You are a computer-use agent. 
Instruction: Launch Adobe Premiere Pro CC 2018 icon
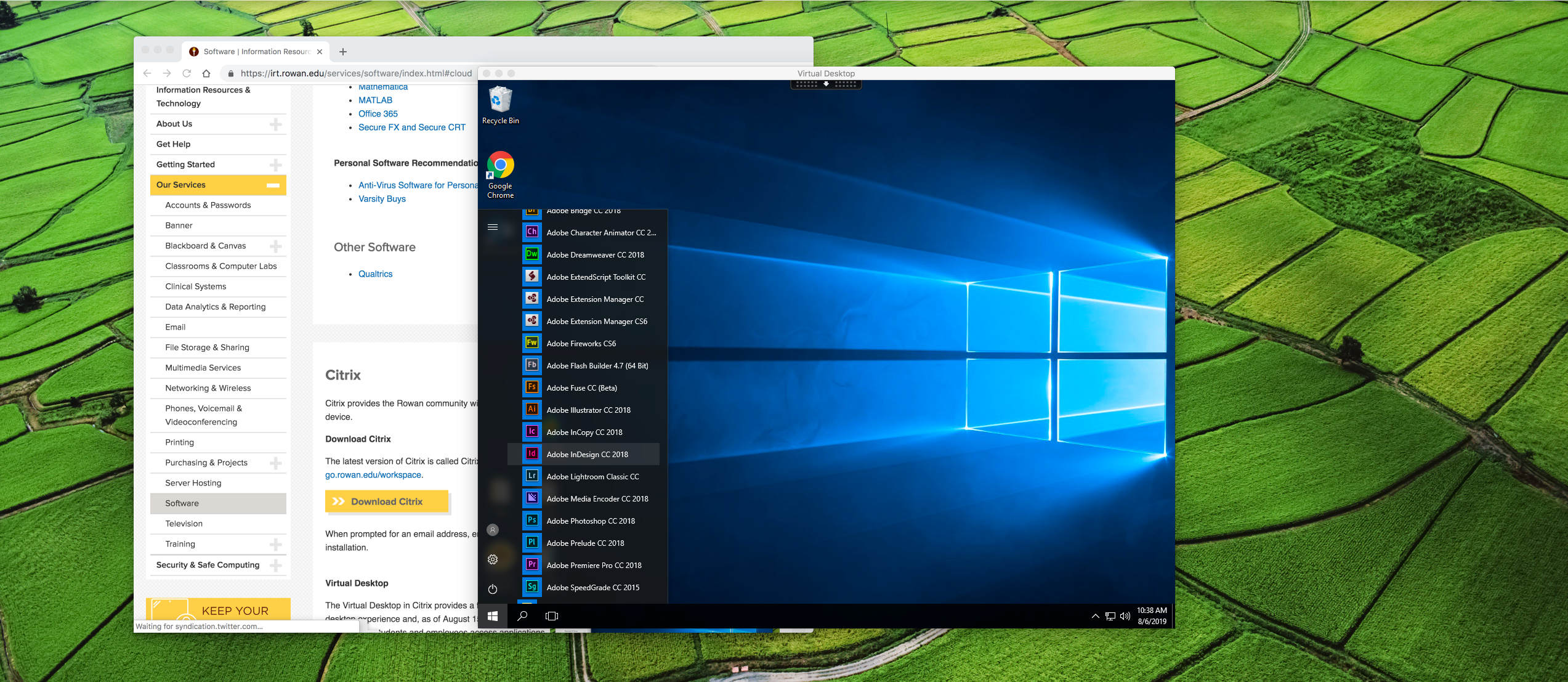tap(531, 565)
